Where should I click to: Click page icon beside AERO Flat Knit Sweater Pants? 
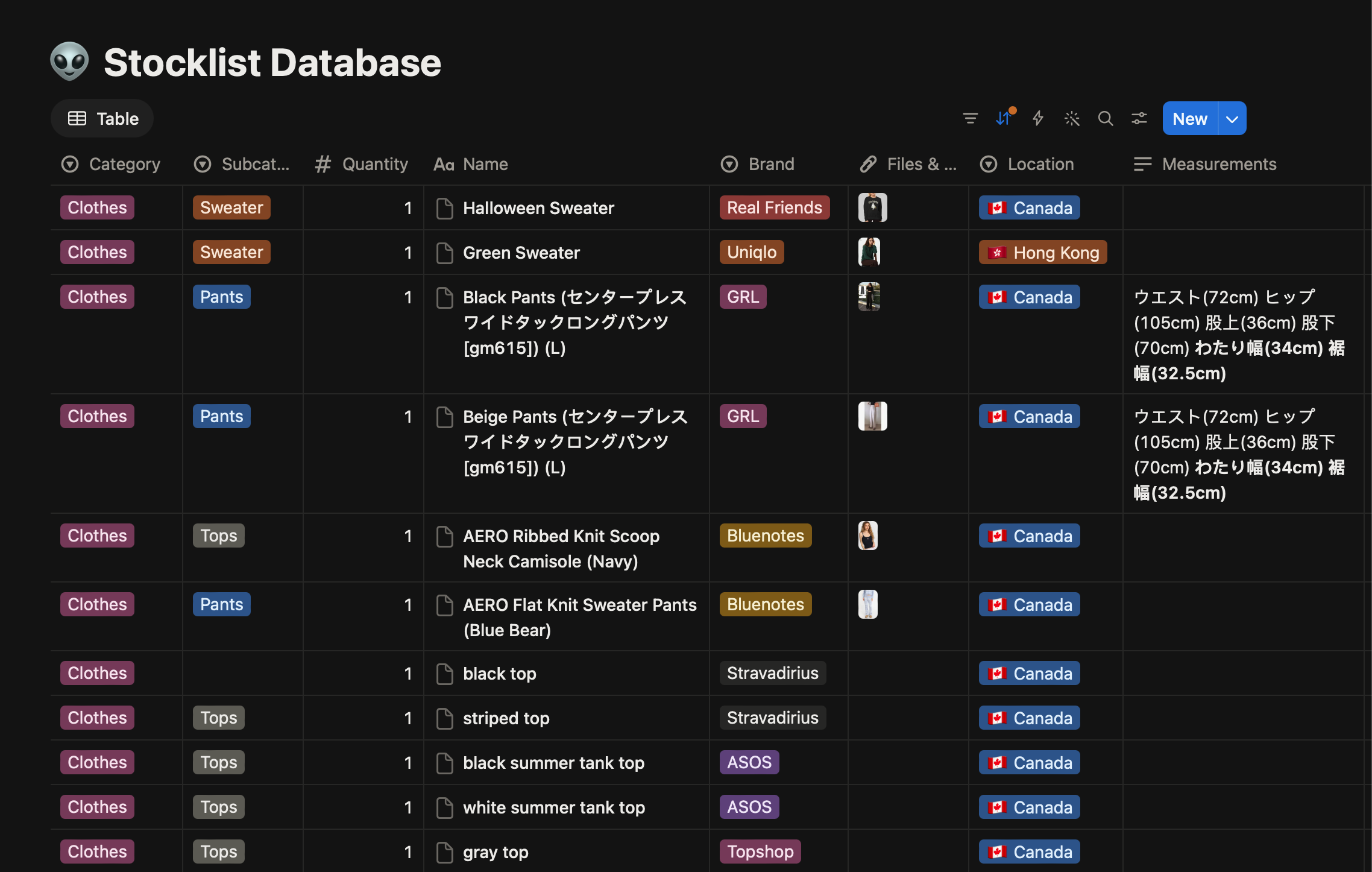tap(445, 605)
